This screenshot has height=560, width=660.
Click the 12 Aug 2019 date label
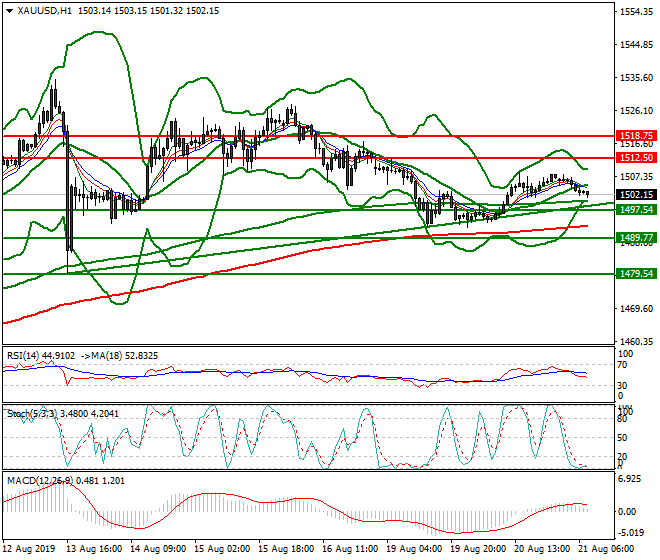pyautogui.click(x=29, y=549)
